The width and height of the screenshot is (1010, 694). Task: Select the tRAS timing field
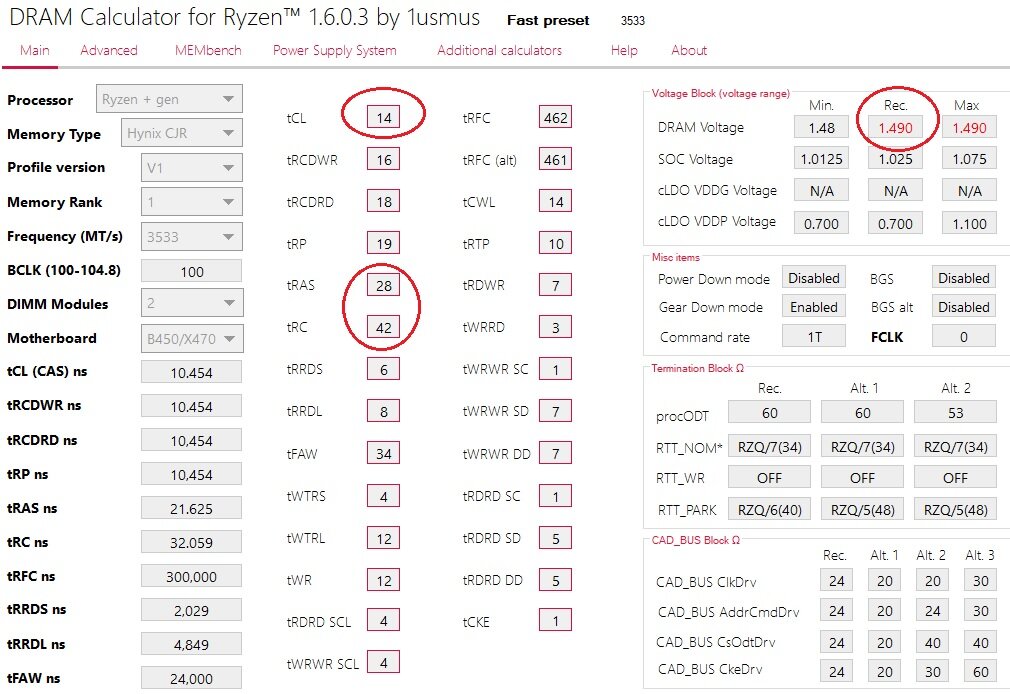click(x=383, y=285)
